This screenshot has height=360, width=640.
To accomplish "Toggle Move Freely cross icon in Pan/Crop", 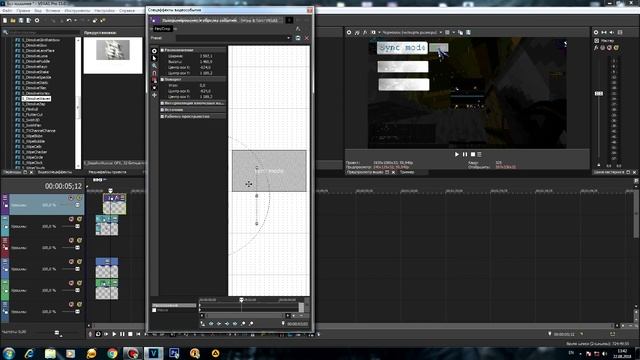I will pos(154,95).
